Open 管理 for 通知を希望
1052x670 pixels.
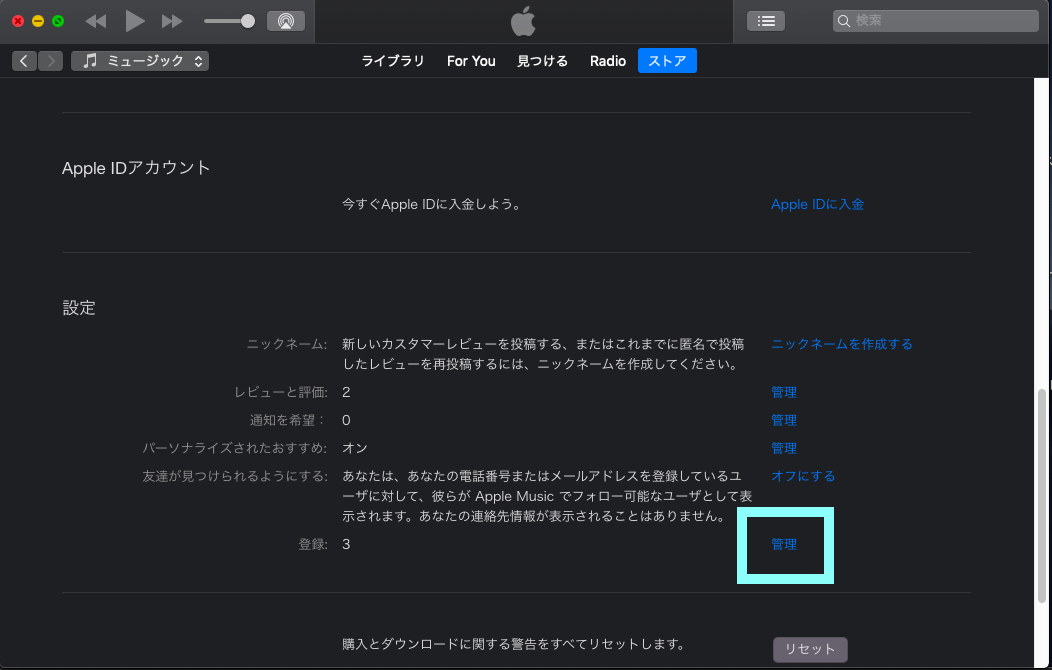click(x=784, y=421)
